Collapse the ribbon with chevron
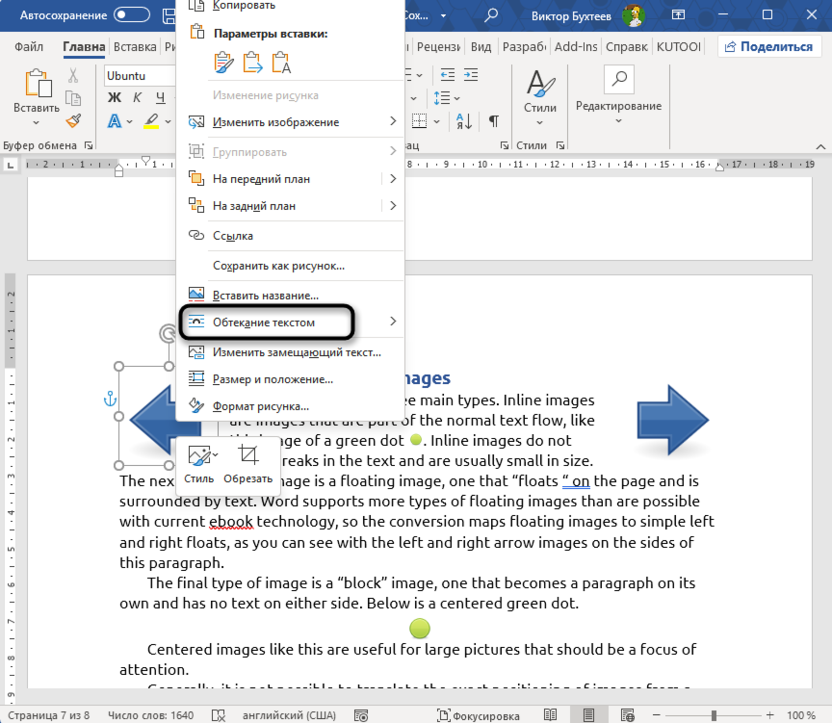Image resolution: width=832 pixels, height=723 pixels. 820,146
